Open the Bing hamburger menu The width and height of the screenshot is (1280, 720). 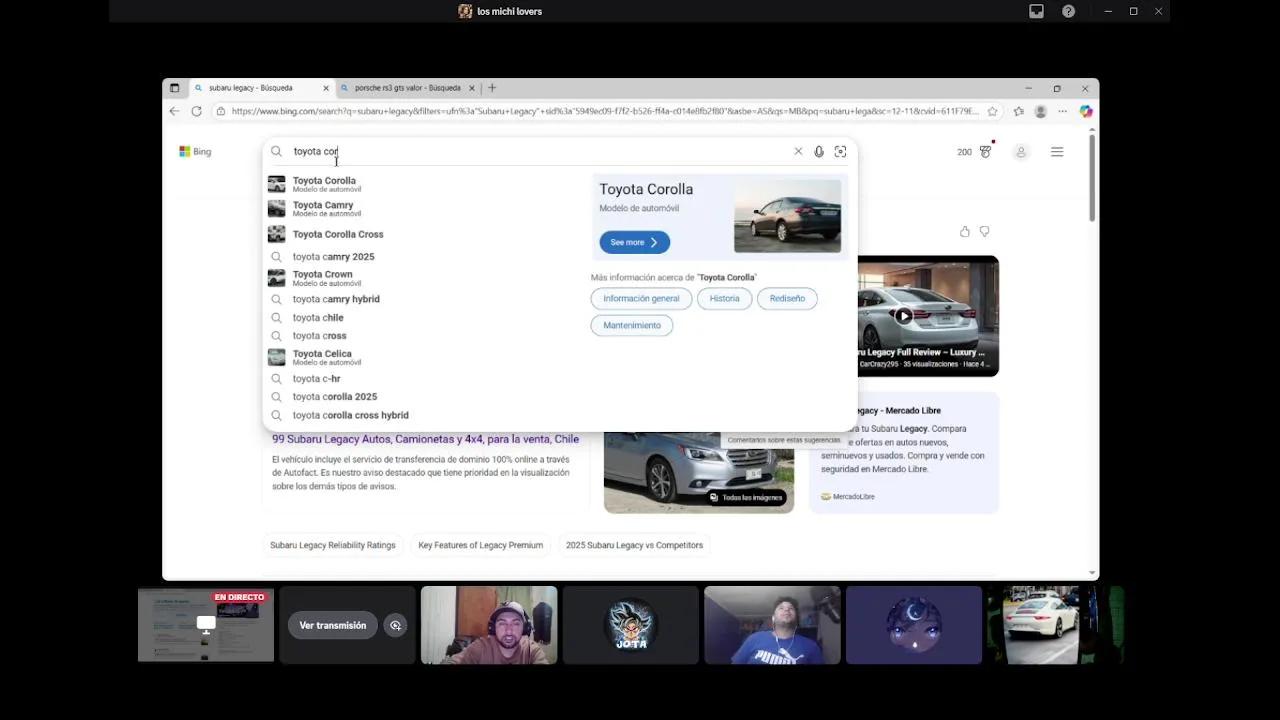tap(1057, 152)
